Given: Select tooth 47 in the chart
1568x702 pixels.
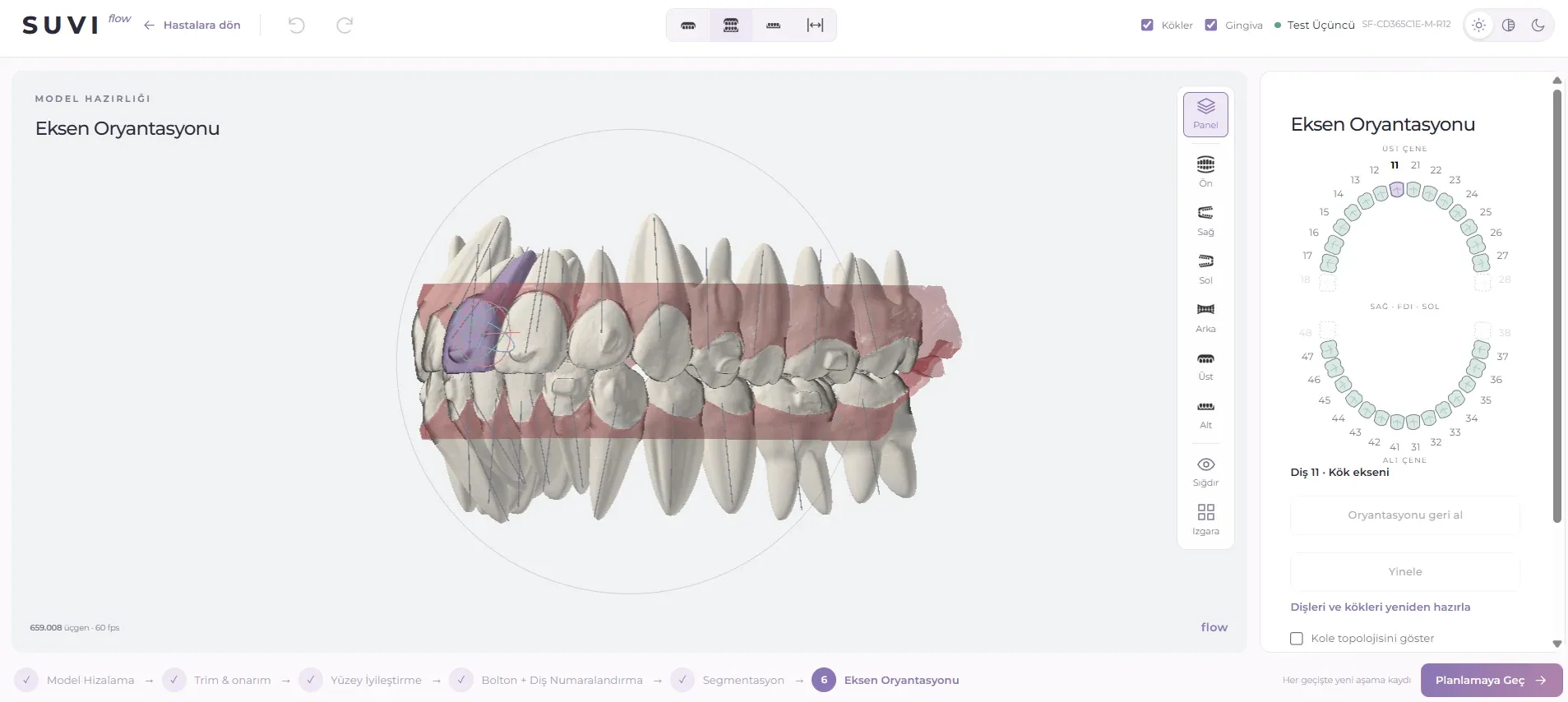Looking at the screenshot, I should (1329, 349).
